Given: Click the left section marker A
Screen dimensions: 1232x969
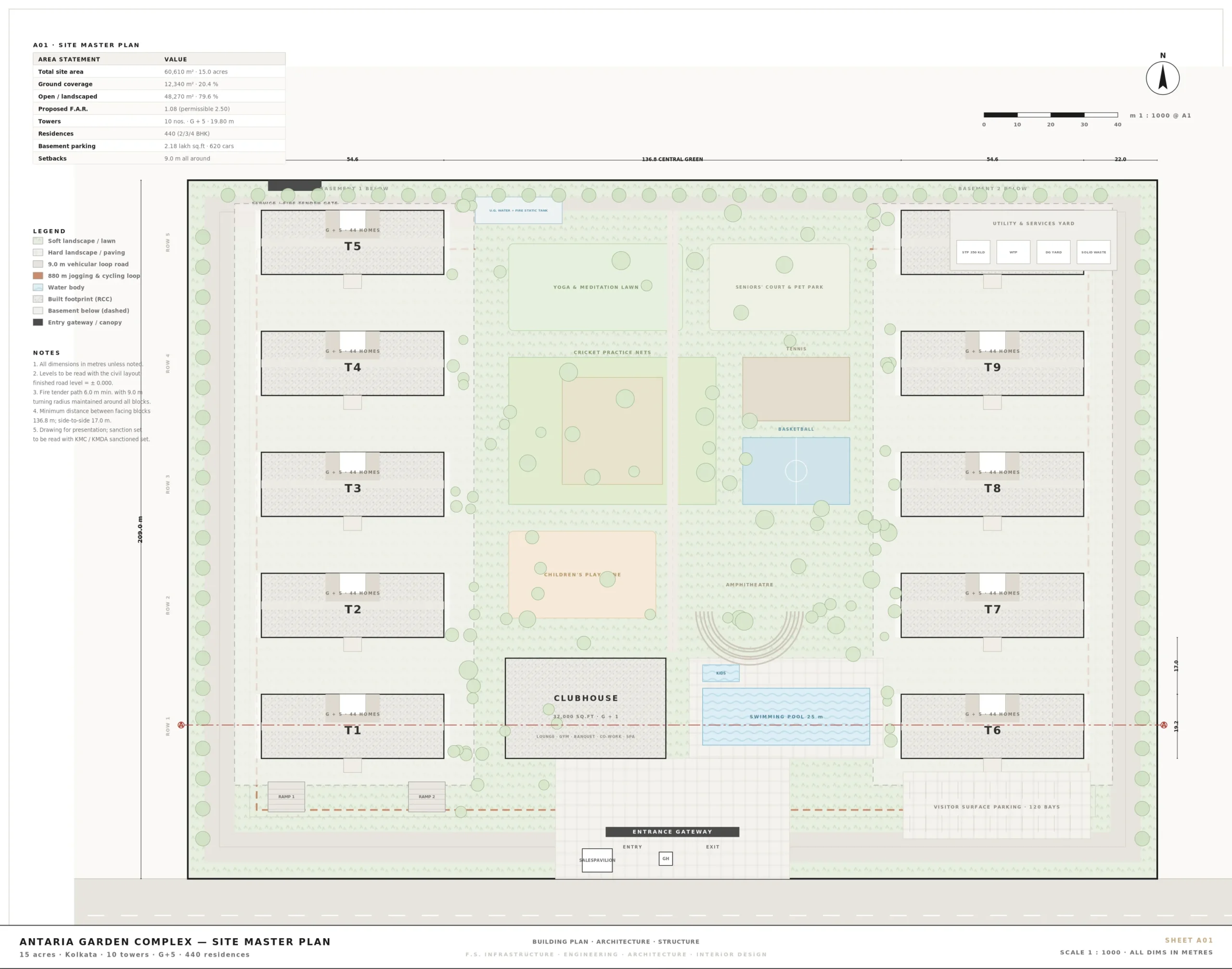Looking at the screenshot, I should (x=181, y=725).
